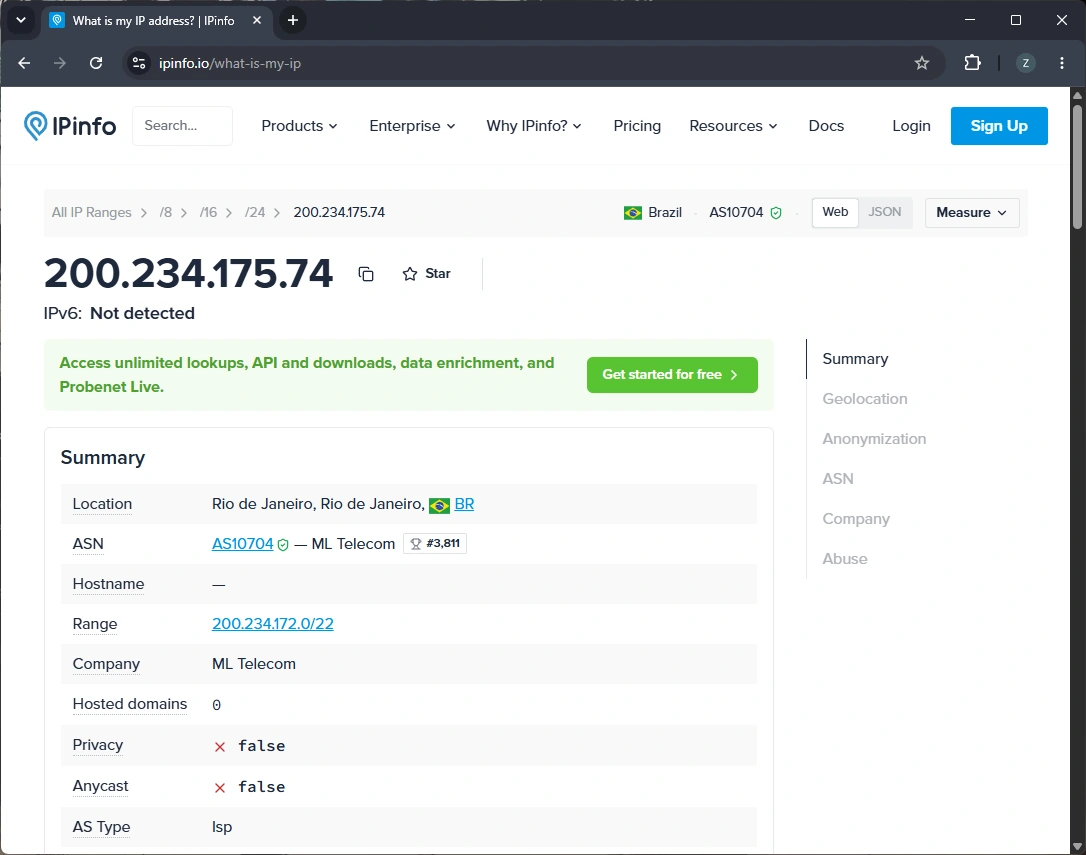Jump to Abuse section in sidebar

pos(844,558)
